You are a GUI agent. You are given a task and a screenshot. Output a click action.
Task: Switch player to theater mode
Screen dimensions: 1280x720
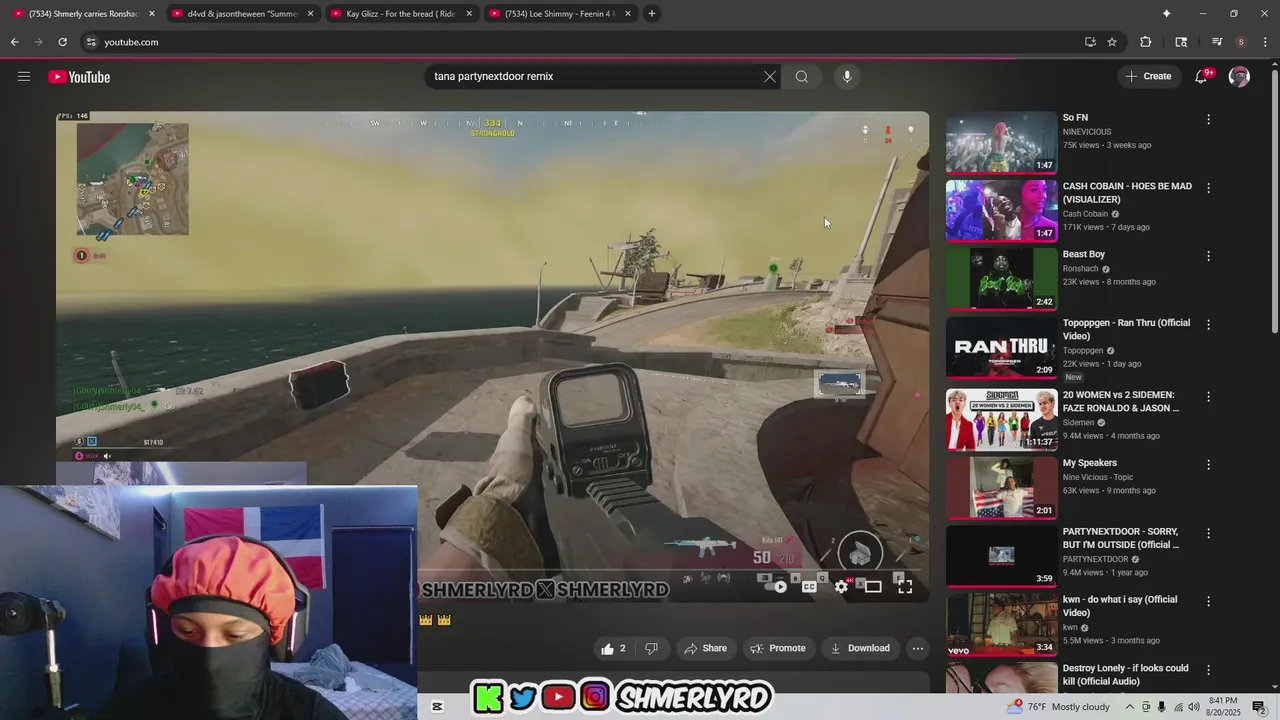873,587
